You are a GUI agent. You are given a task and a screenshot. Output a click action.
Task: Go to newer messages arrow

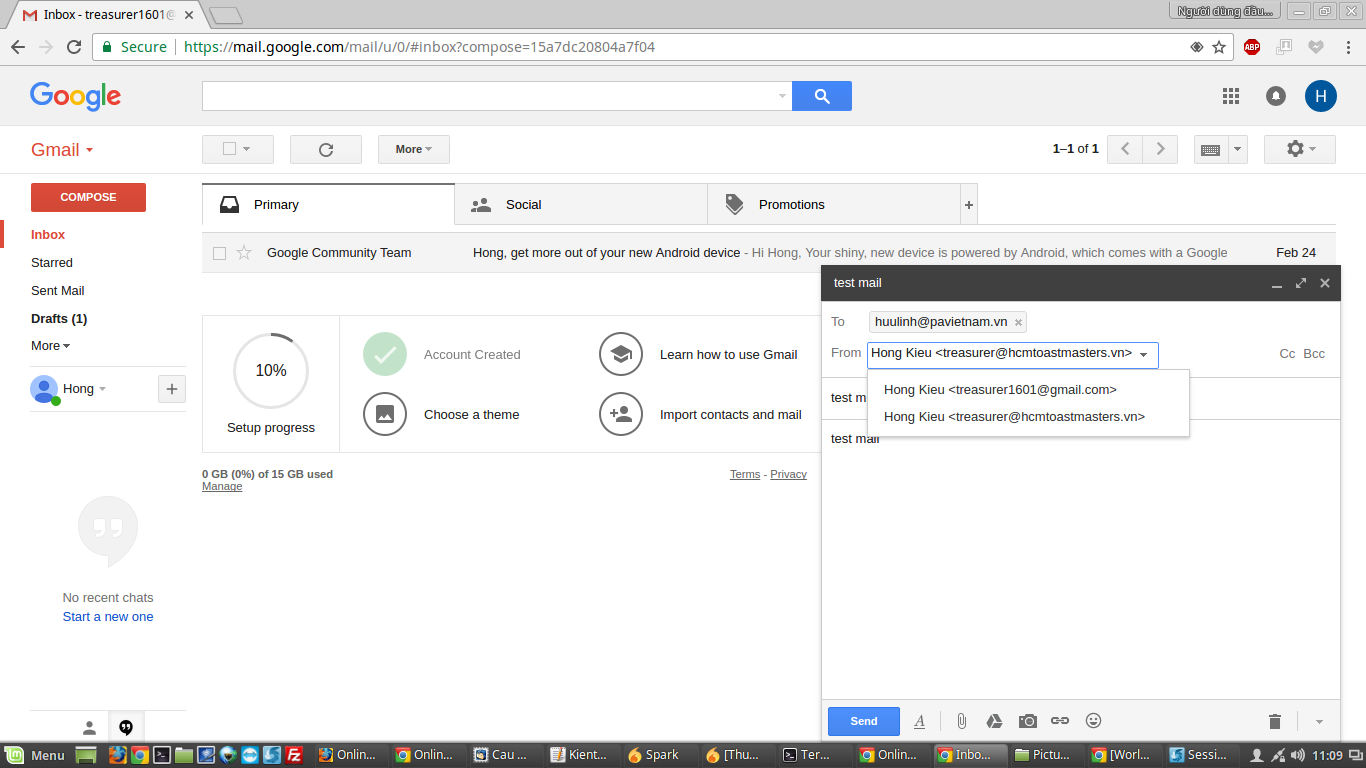coord(1125,149)
